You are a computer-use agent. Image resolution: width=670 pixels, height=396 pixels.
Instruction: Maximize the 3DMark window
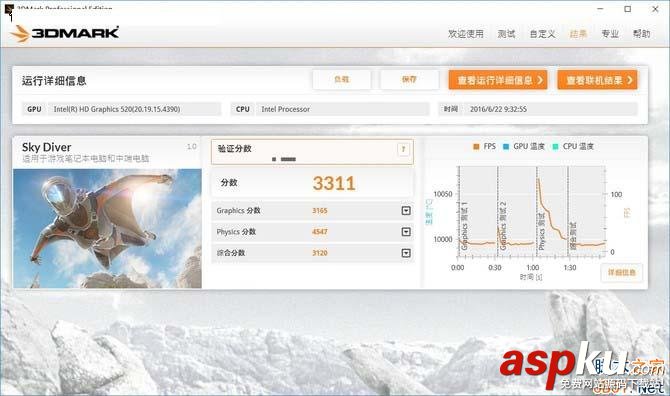[x=628, y=9]
